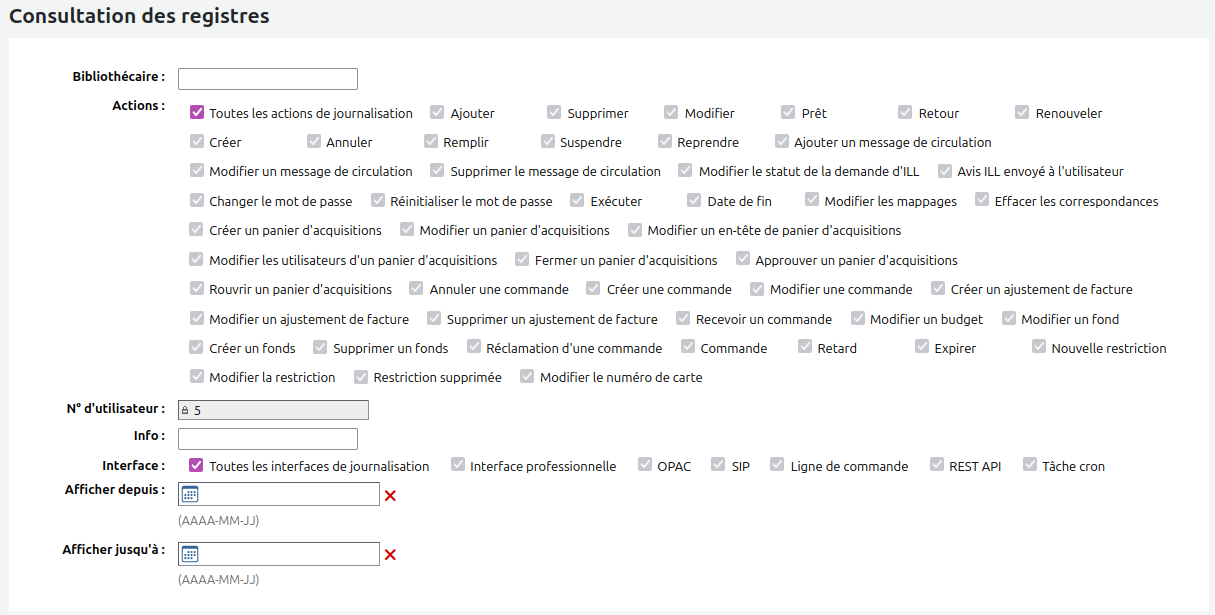Toggle the Expirer checkbox
1215x615 pixels.
pos(923,348)
